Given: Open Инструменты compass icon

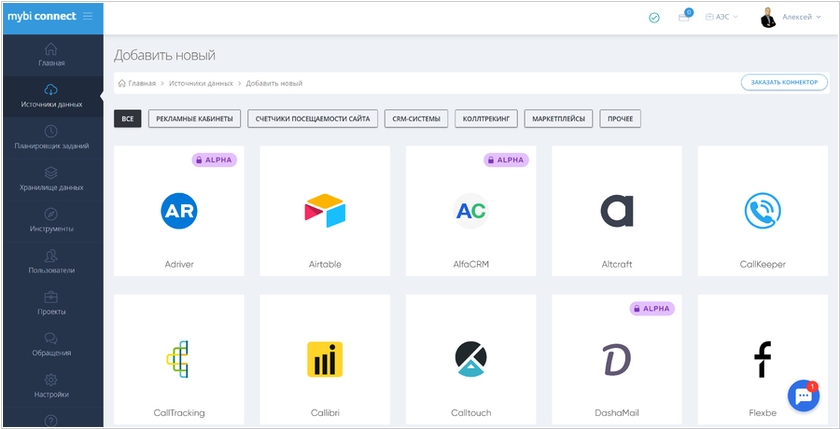Looking at the screenshot, I should pyautogui.click(x=51, y=214).
